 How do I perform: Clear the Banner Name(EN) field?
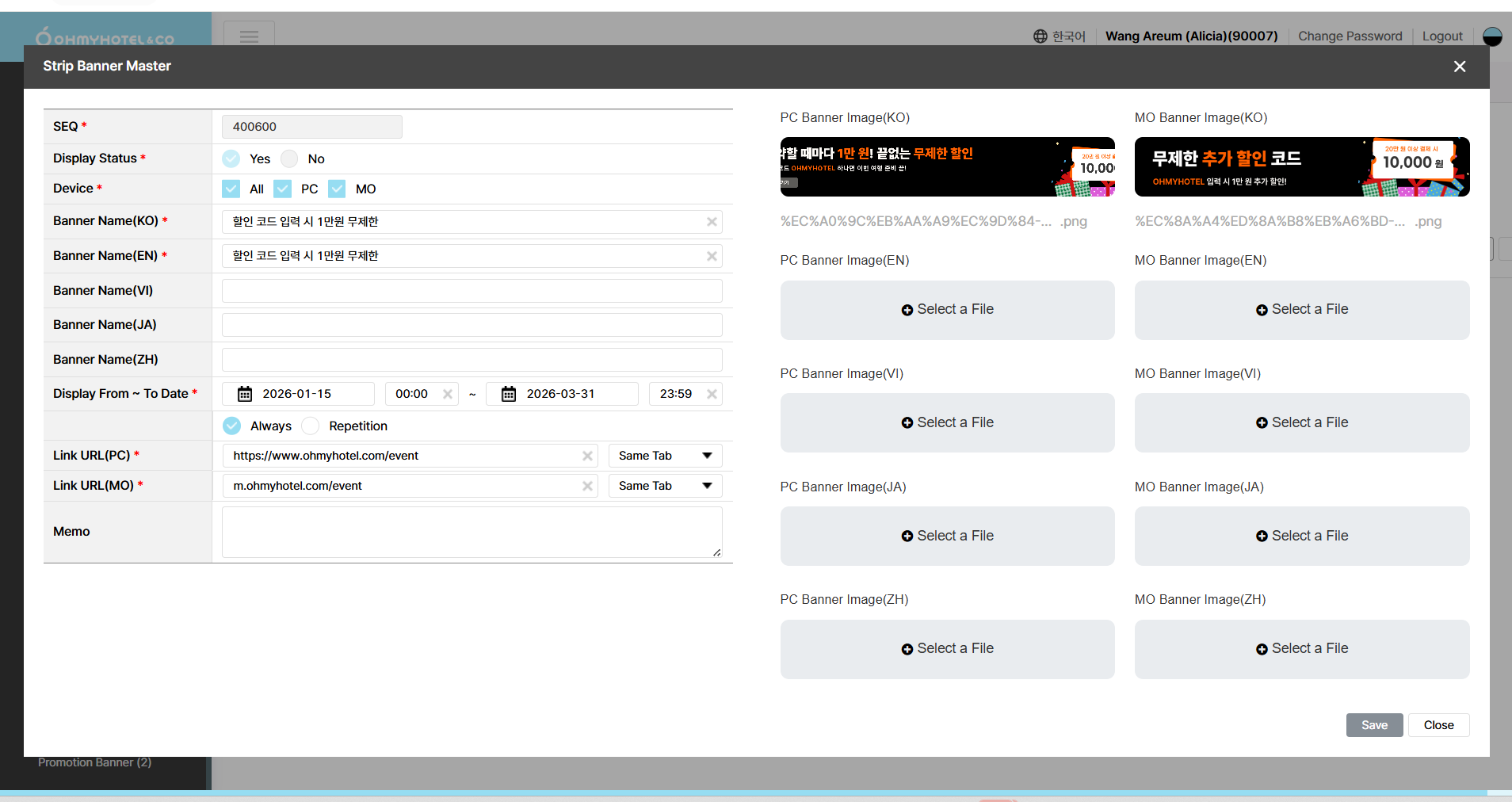click(x=712, y=256)
